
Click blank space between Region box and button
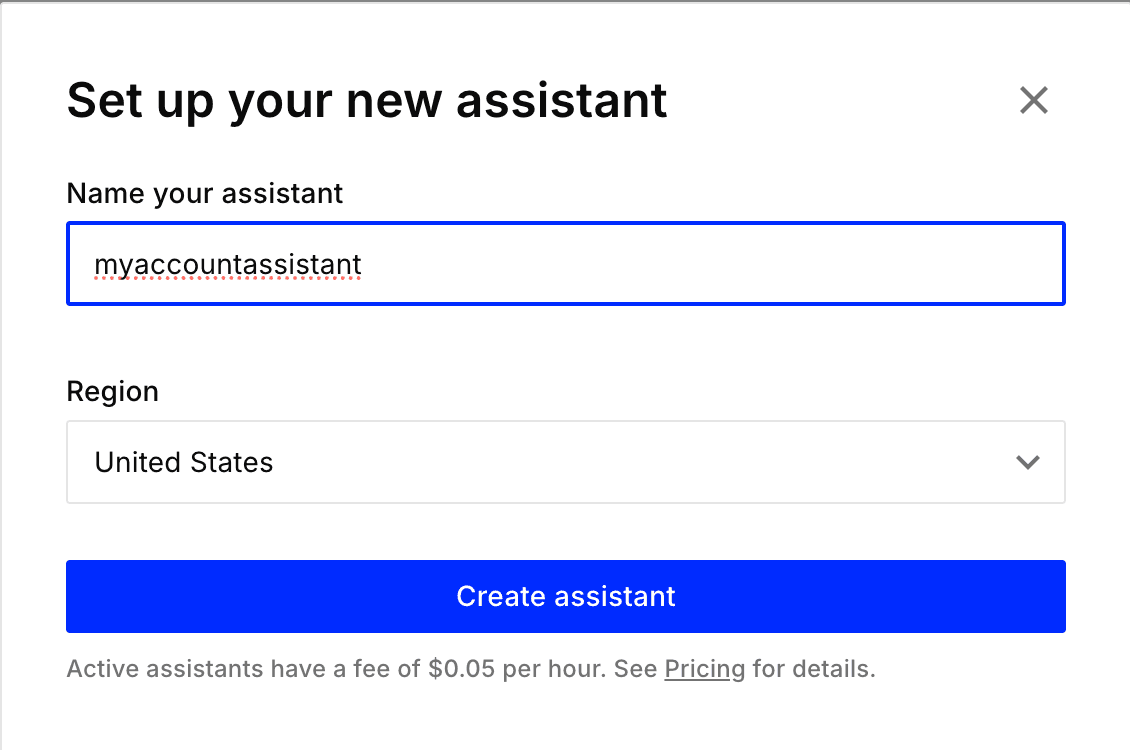tap(565, 531)
